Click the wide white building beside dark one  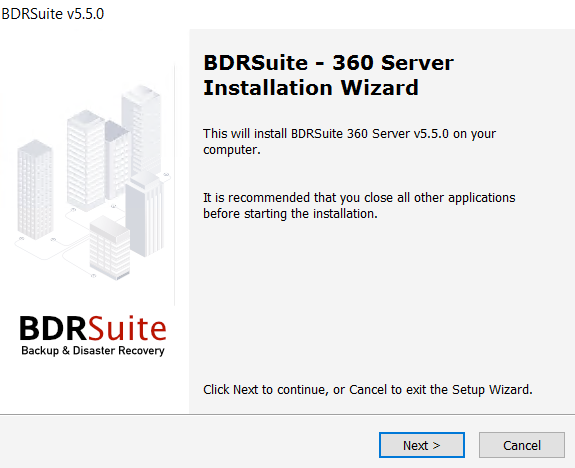click(x=85, y=160)
